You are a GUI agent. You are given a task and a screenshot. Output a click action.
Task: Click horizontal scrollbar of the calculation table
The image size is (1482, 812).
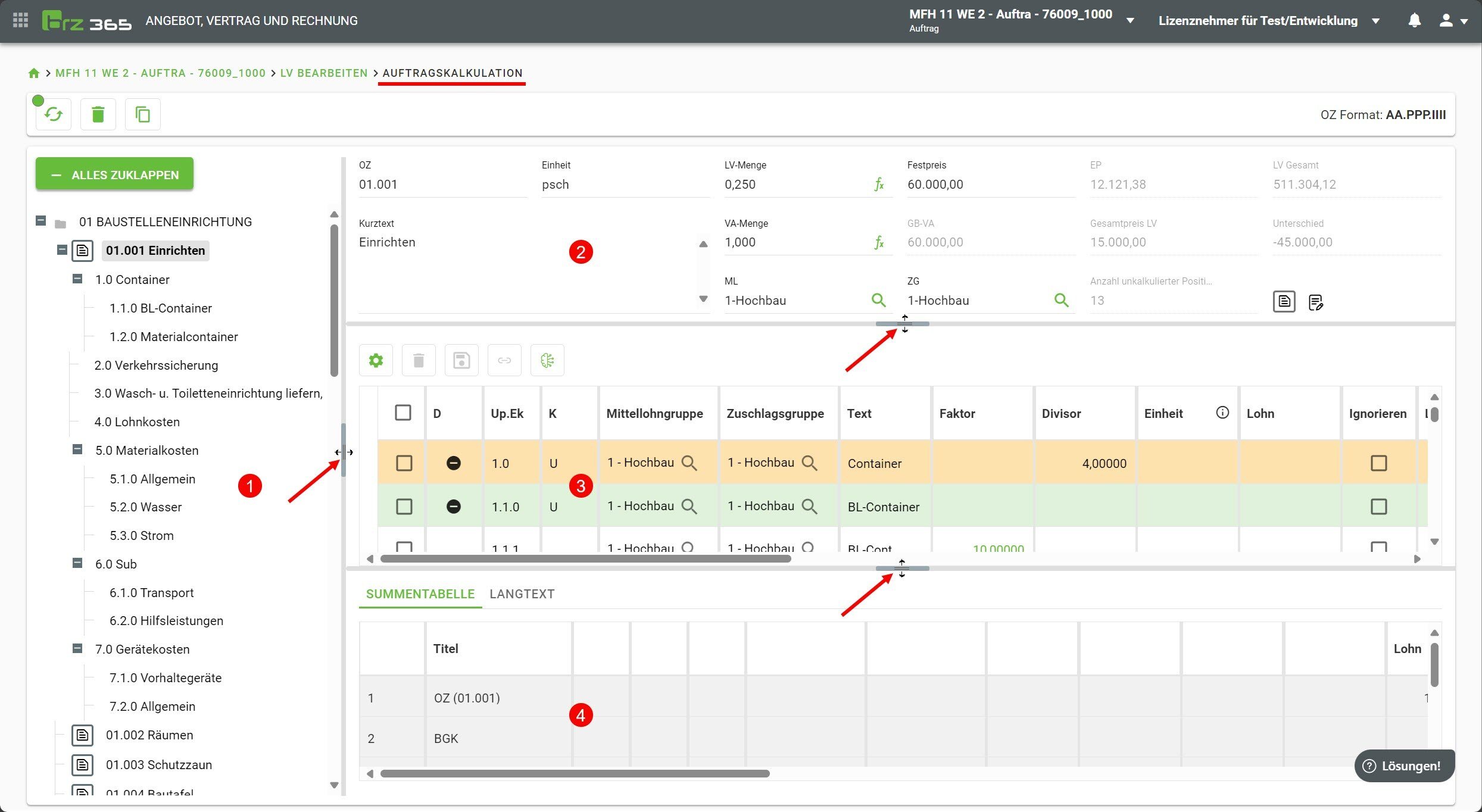click(585, 559)
